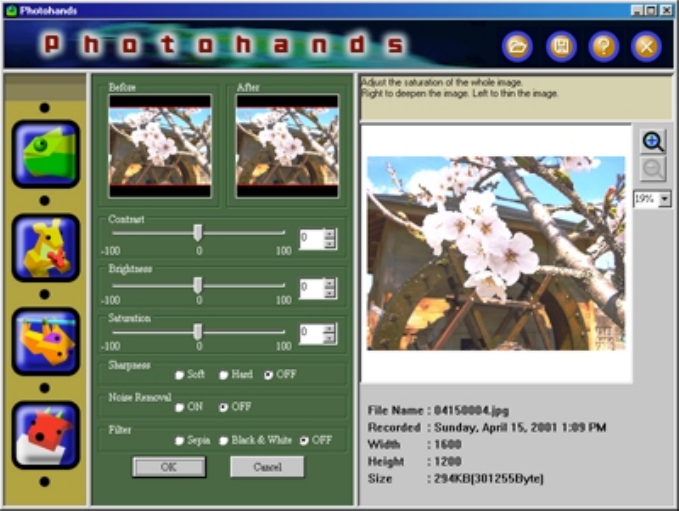Screen dimensions: 679x511
Task: Click the Photohands title bar app icon
Action: pos(11,10)
